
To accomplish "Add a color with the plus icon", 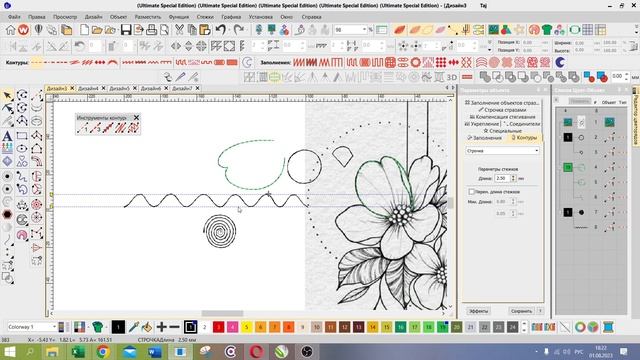I will (x=161, y=327).
